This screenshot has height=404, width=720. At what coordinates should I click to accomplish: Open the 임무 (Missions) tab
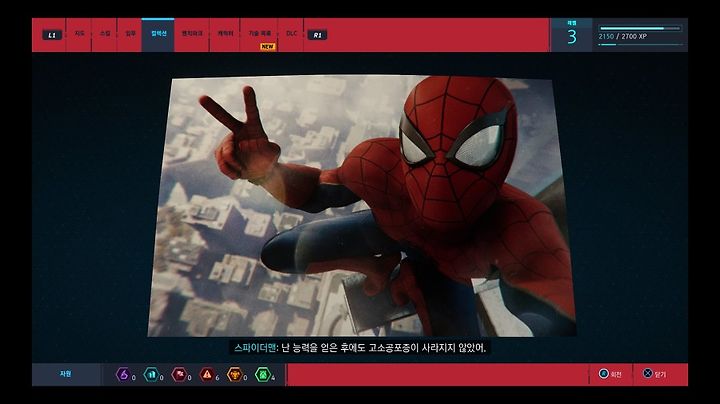130,34
